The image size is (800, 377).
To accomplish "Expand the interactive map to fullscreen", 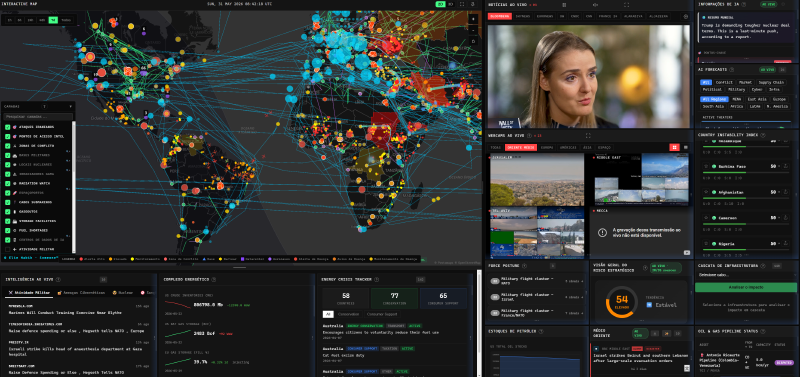I will [x=462, y=4].
